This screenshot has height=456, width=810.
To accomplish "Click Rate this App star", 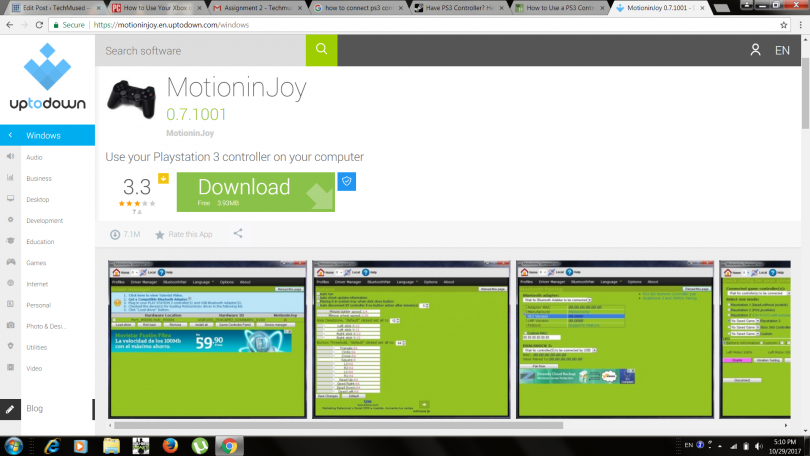I will (159, 234).
